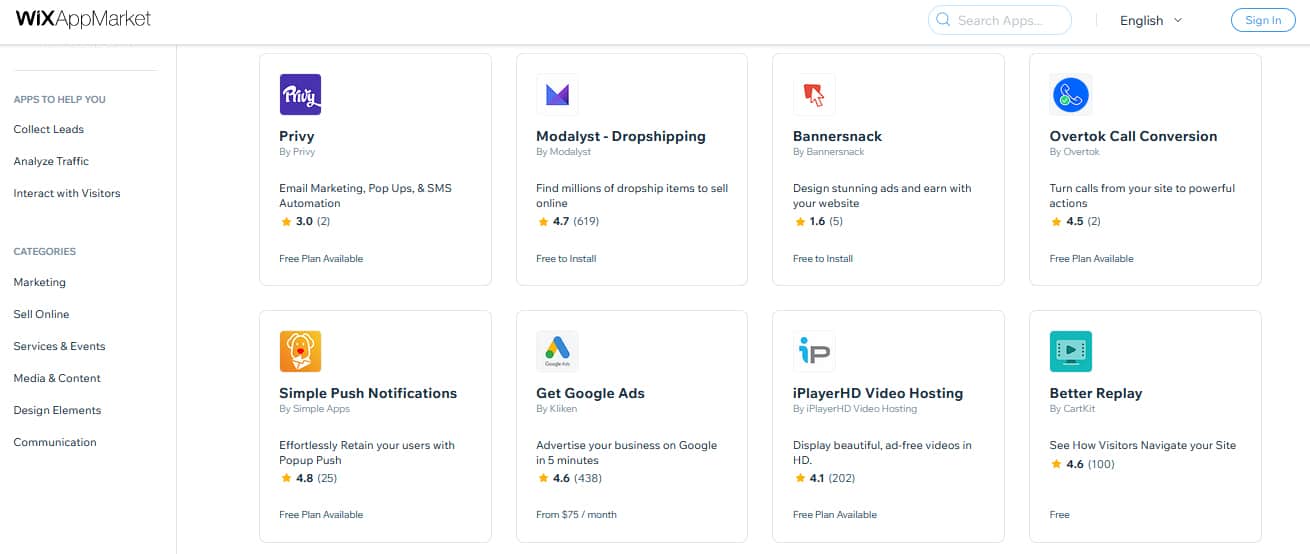The image size is (1310, 554).
Task: Click "Free Plan Available" on Simple Push Notifications
Action: click(x=321, y=515)
